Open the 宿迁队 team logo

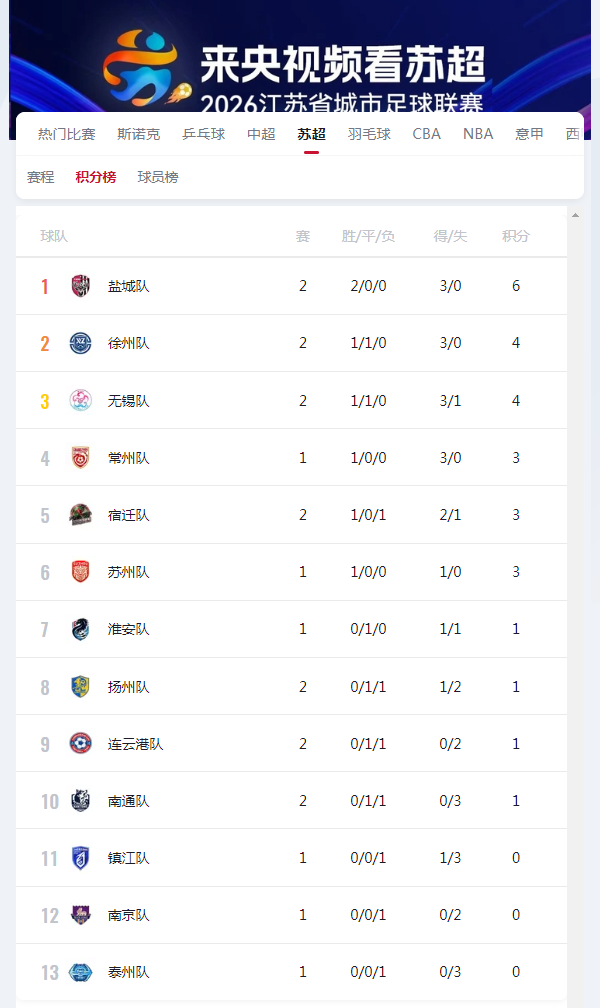(x=81, y=514)
